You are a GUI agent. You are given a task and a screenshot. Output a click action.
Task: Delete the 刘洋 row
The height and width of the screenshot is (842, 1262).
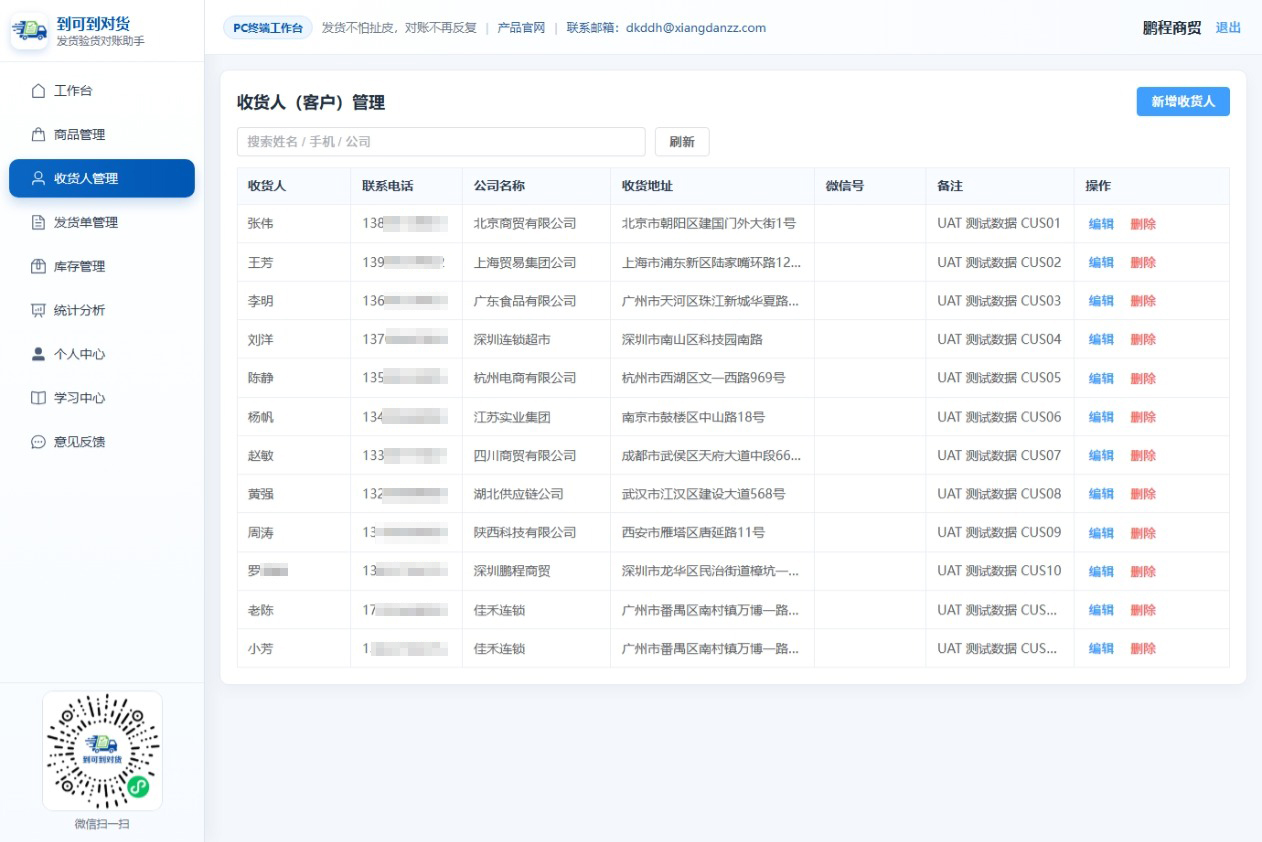[x=1143, y=340]
